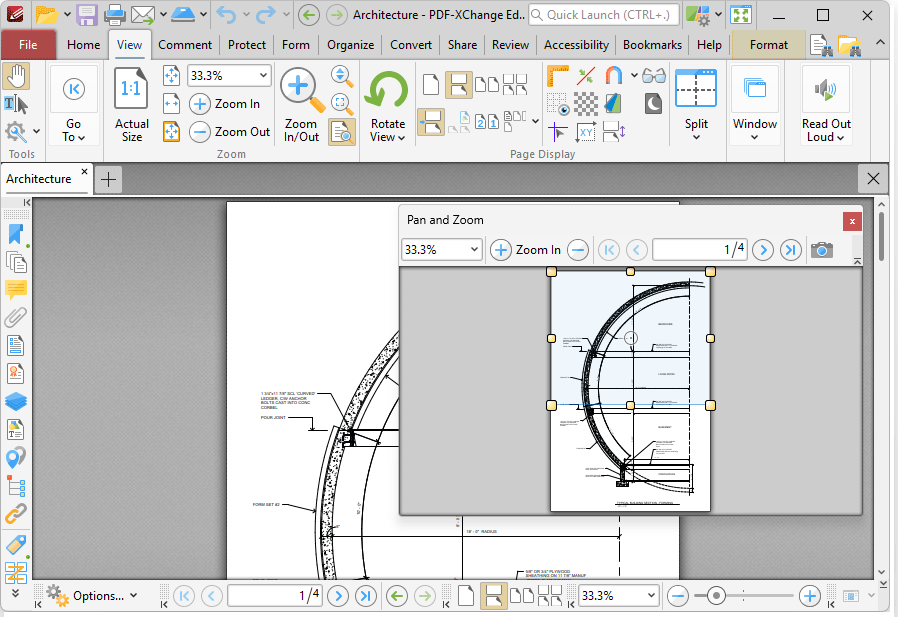Screen dimensions: 898x617
Task: Click the zoom slider in status bar
Action: (715, 596)
